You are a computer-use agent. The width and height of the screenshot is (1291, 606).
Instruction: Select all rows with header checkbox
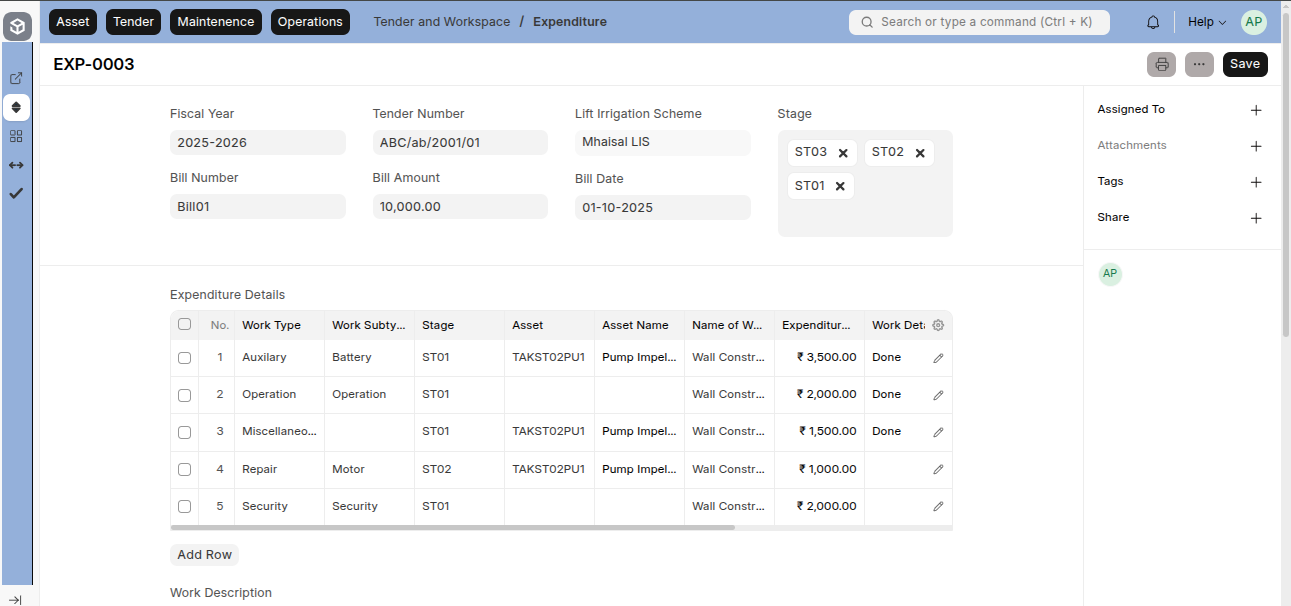coord(184,324)
